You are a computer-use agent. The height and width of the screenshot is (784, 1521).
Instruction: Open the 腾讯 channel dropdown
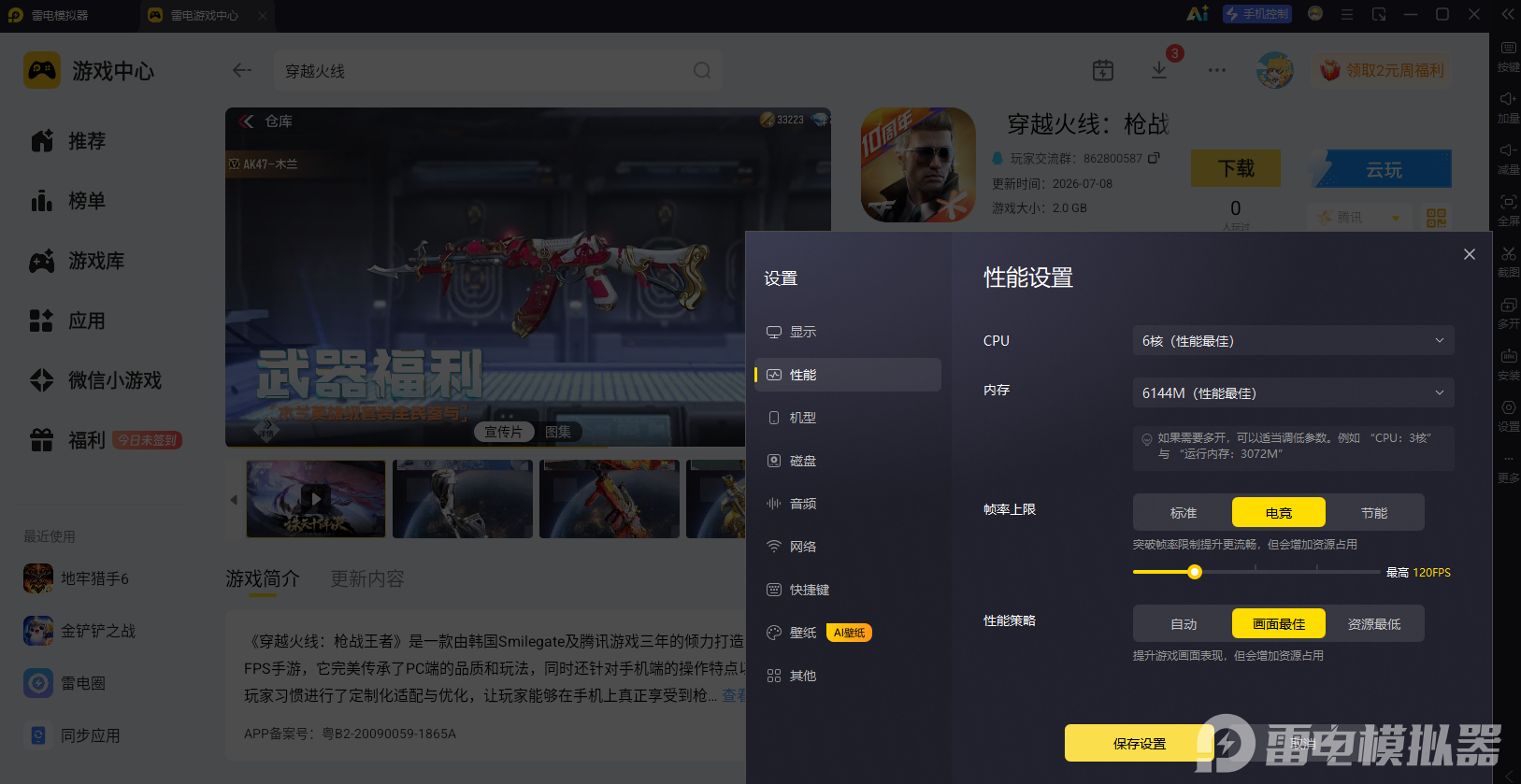pyautogui.click(x=1358, y=218)
